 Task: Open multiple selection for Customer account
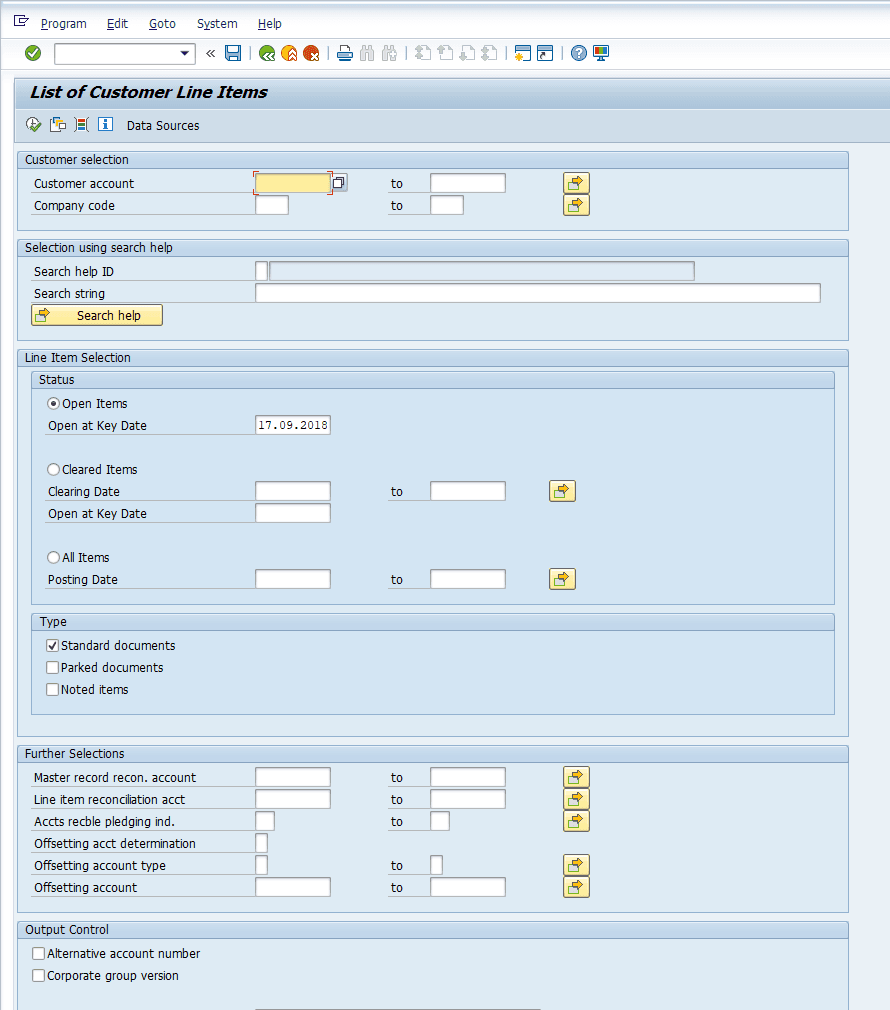pos(576,184)
